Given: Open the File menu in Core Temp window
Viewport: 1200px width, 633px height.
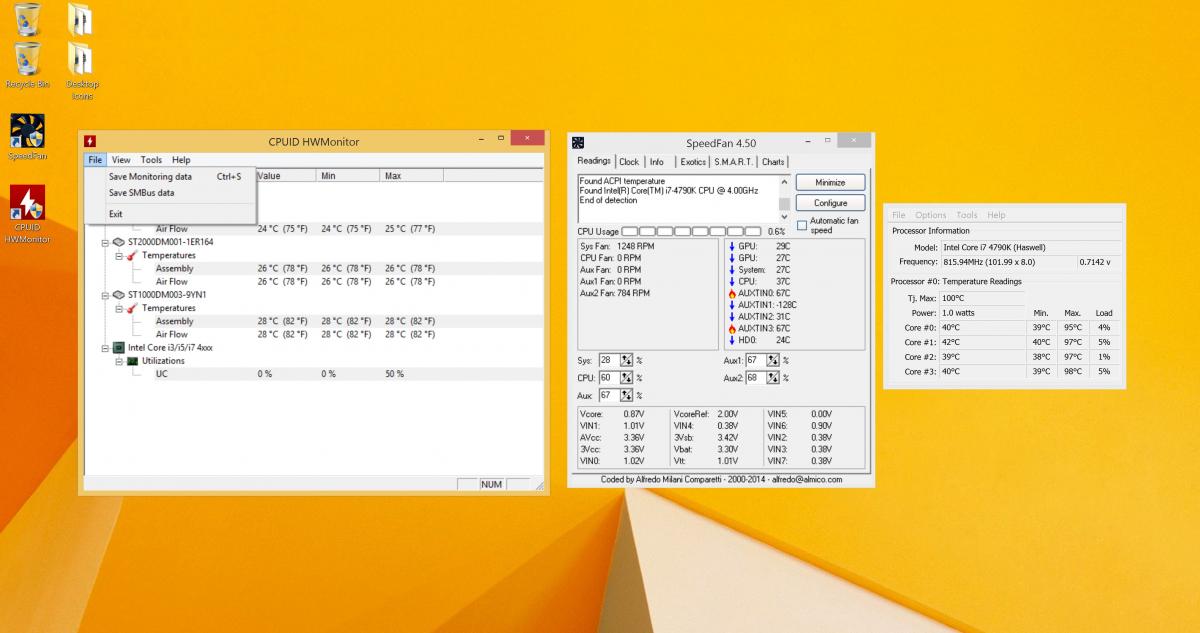Looking at the screenshot, I should [x=899, y=215].
